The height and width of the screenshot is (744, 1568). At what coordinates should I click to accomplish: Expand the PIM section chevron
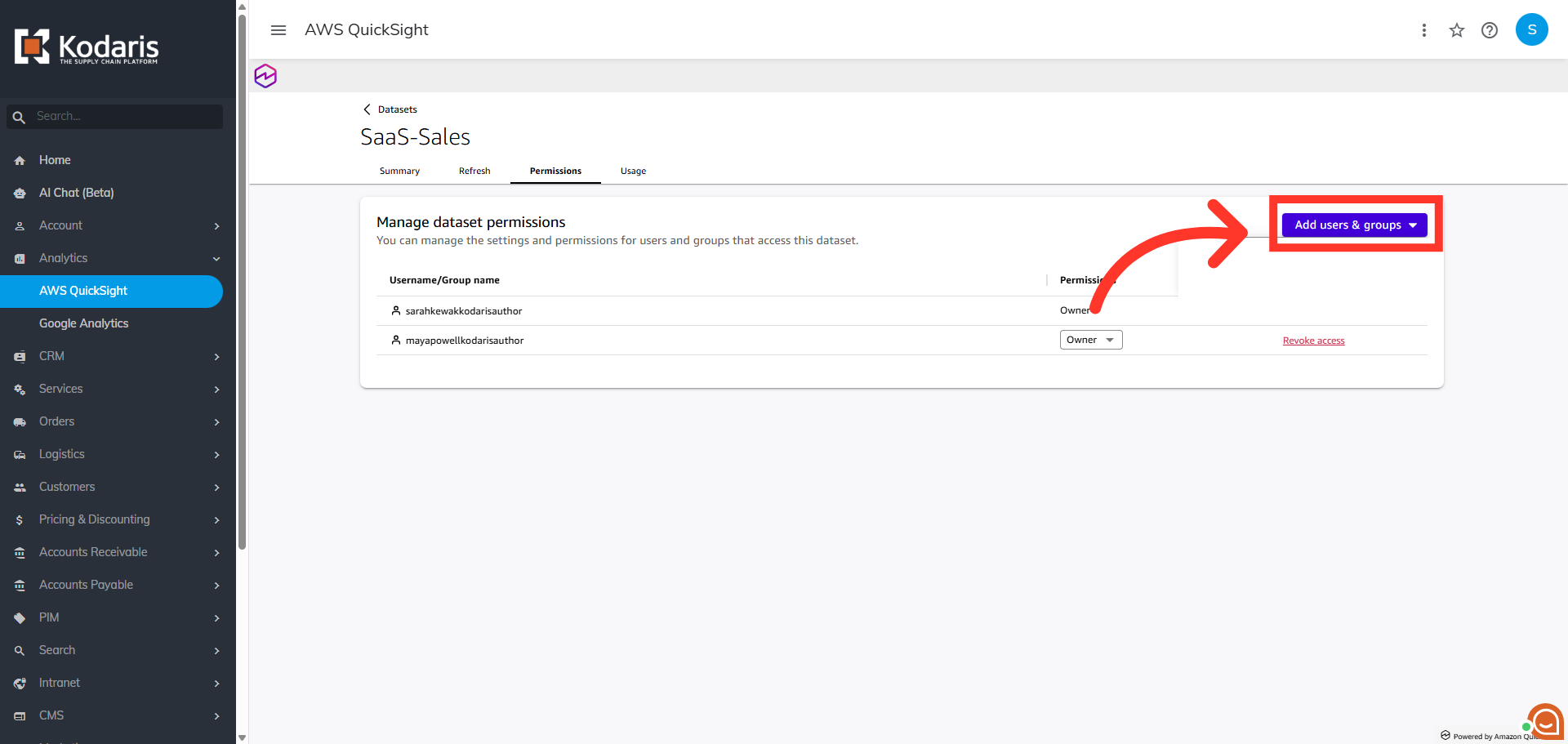216,618
